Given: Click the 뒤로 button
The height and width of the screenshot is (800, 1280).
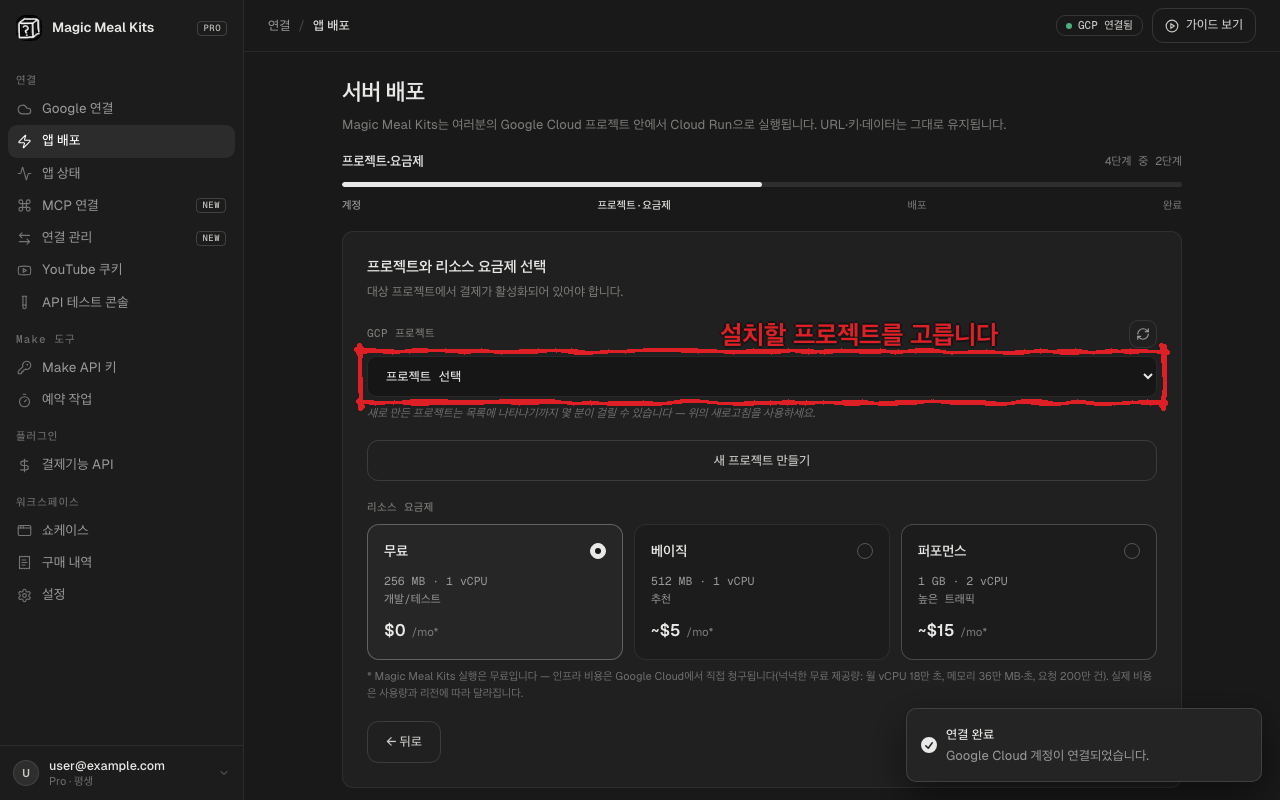Looking at the screenshot, I should click(x=404, y=742).
